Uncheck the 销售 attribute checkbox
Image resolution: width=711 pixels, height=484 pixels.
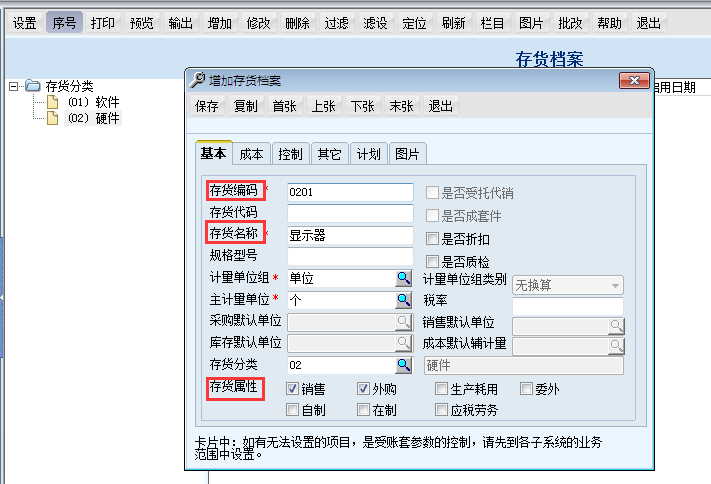[292, 388]
